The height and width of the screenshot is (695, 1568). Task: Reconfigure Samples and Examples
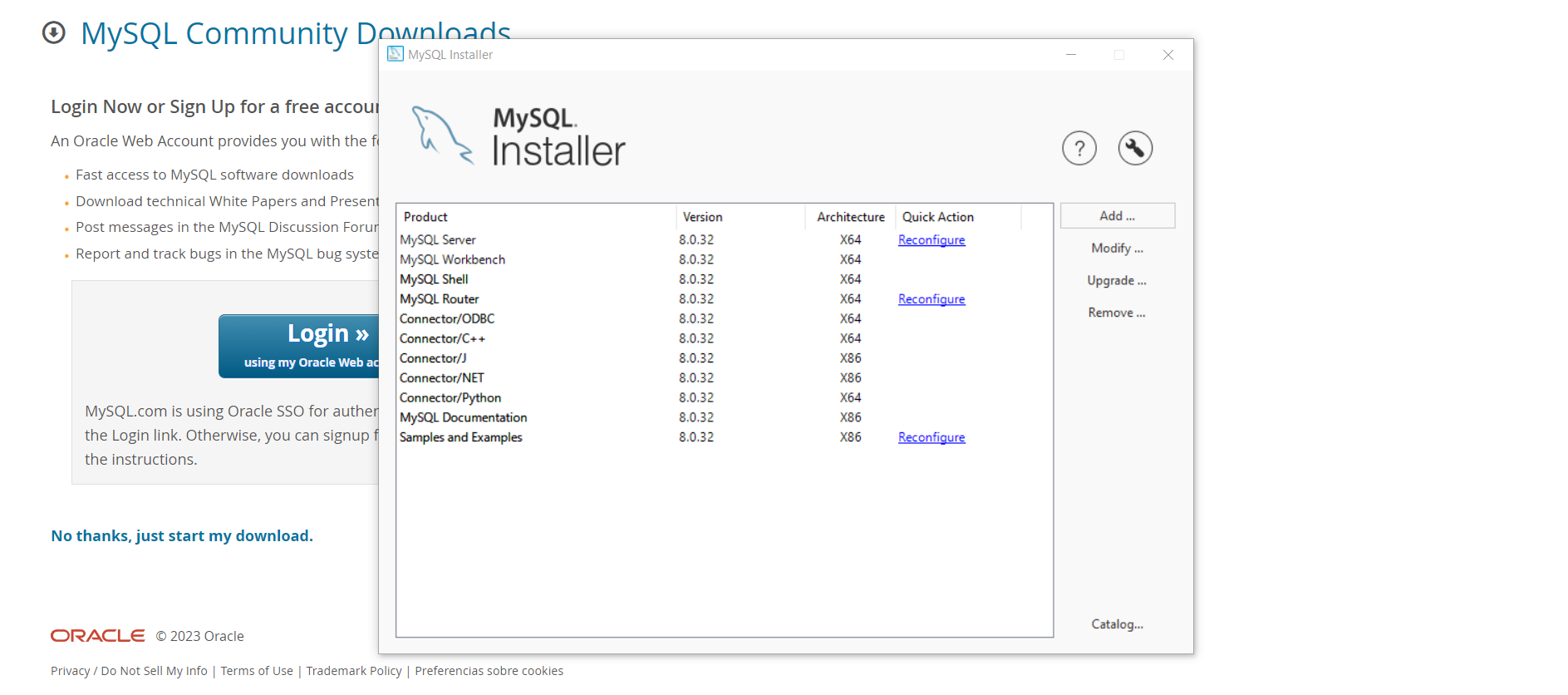(x=931, y=437)
